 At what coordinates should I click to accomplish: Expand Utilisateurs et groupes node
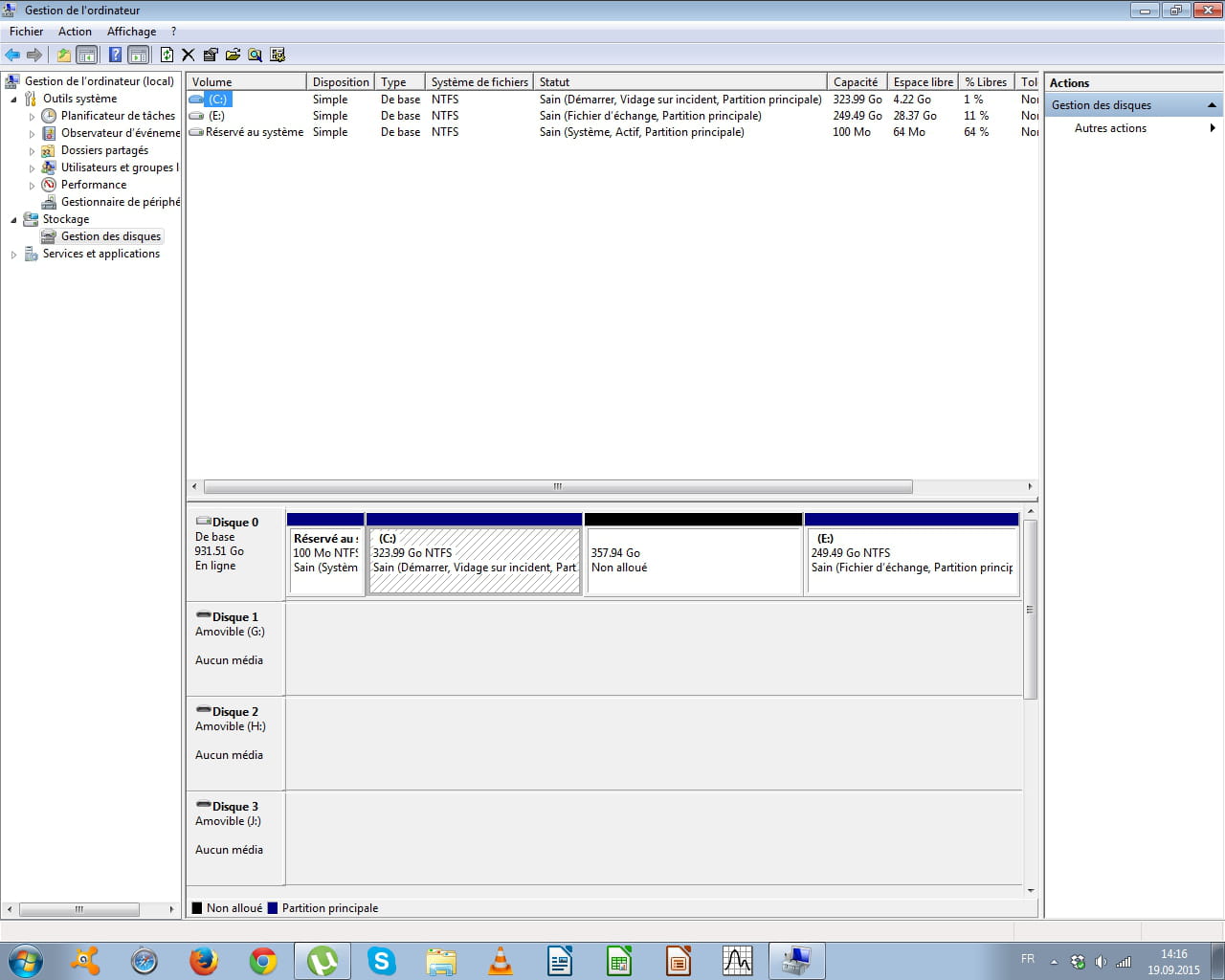[x=32, y=168]
